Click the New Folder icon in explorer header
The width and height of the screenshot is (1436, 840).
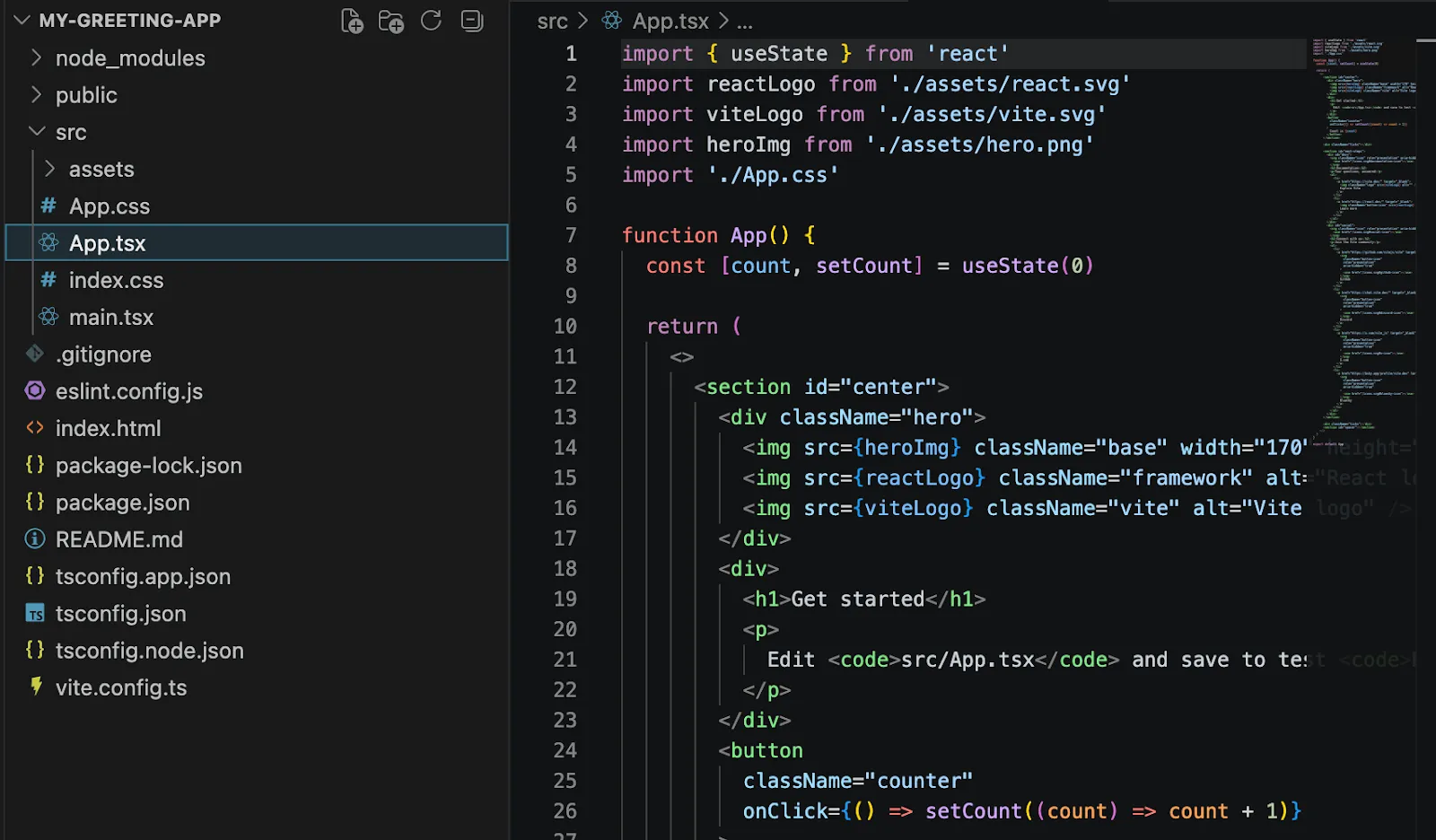391,21
